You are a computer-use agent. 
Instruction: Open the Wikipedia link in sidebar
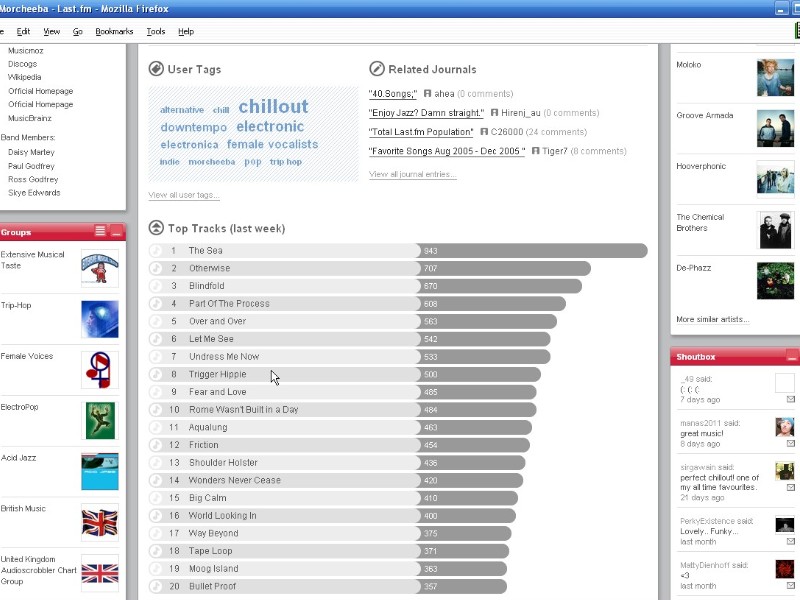click(24, 77)
